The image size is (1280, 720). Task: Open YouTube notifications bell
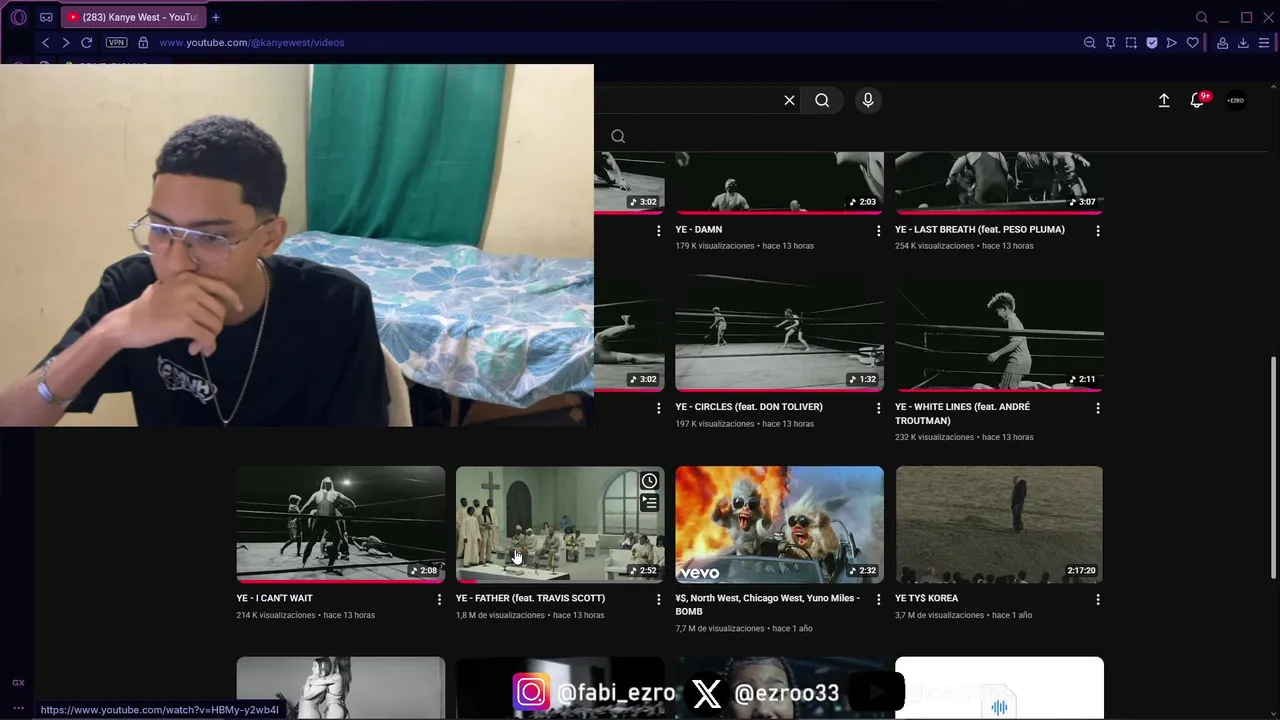1197,100
